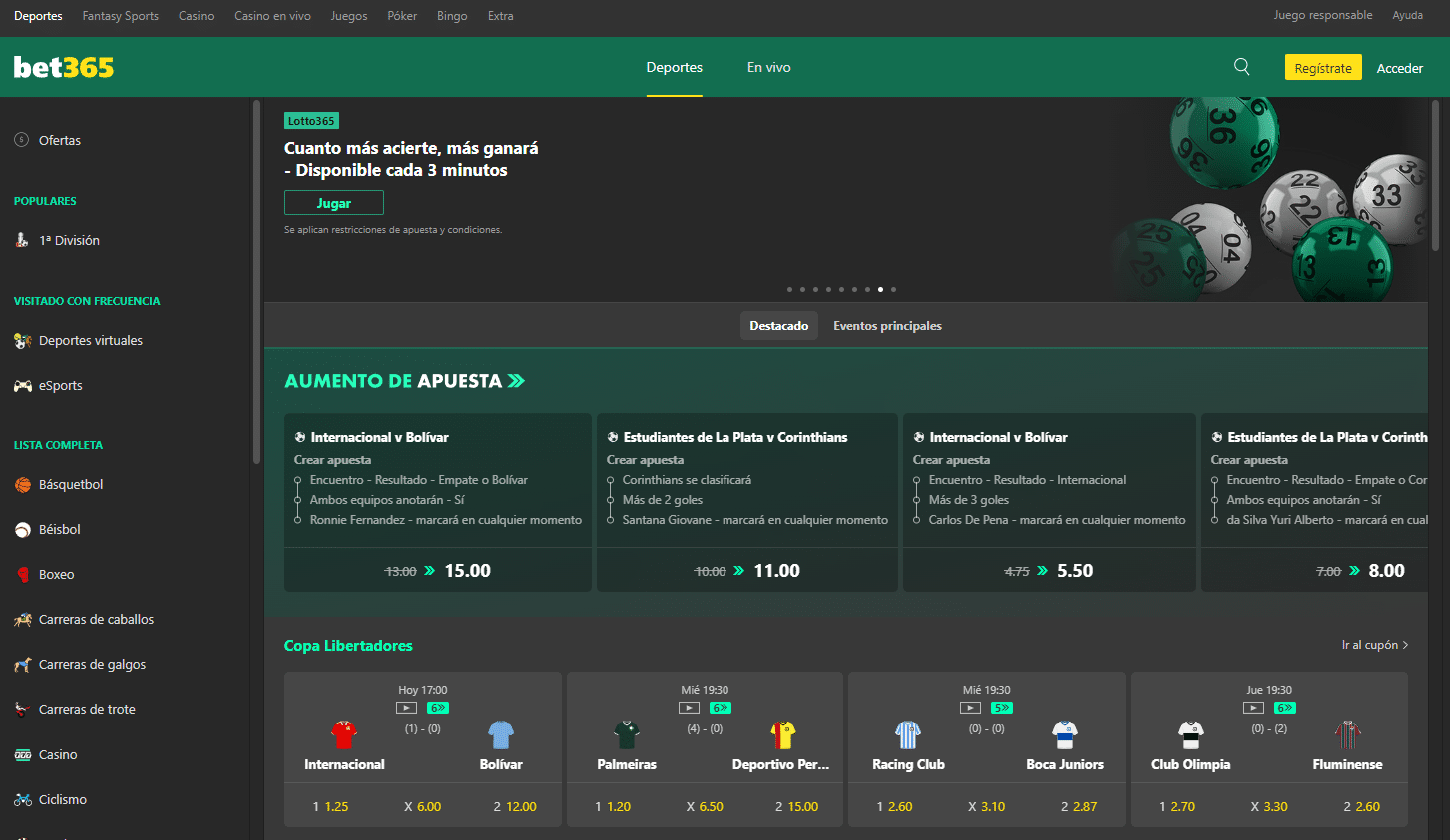Image resolution: width=1450 pixels, height=840 pixels.
Task: Select the 6.00 draw odds for Internacional-Bolívar
Action: pyautogui.click(x=422, y=805)
